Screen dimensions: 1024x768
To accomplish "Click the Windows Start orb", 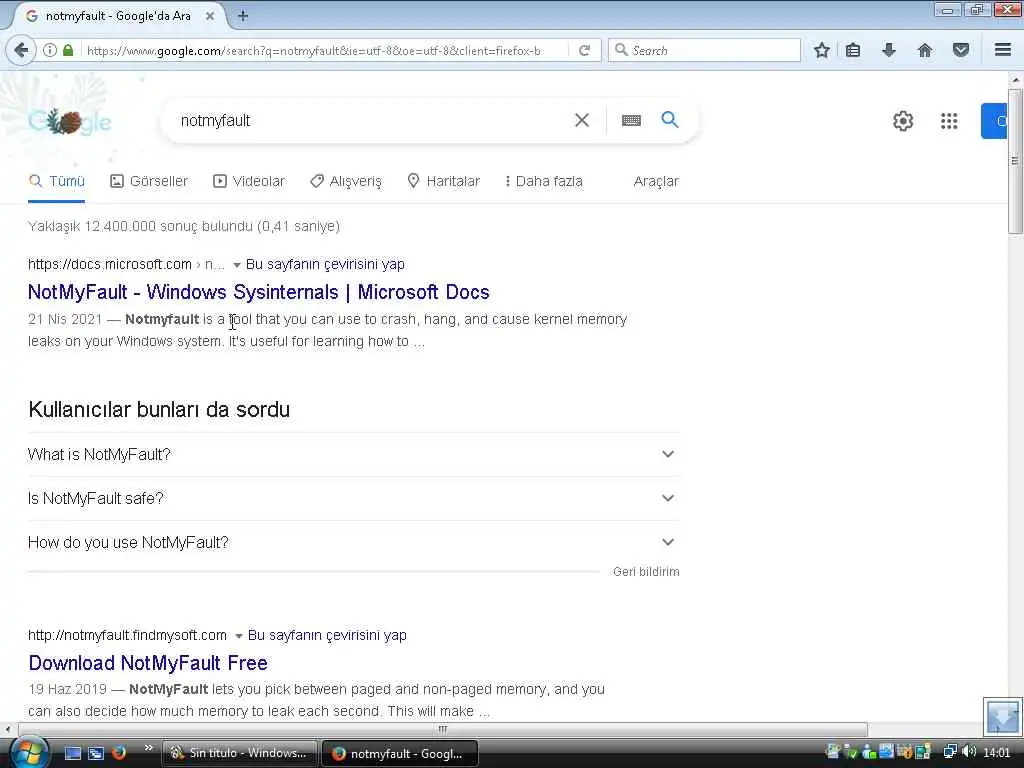I will coord(28,752).
